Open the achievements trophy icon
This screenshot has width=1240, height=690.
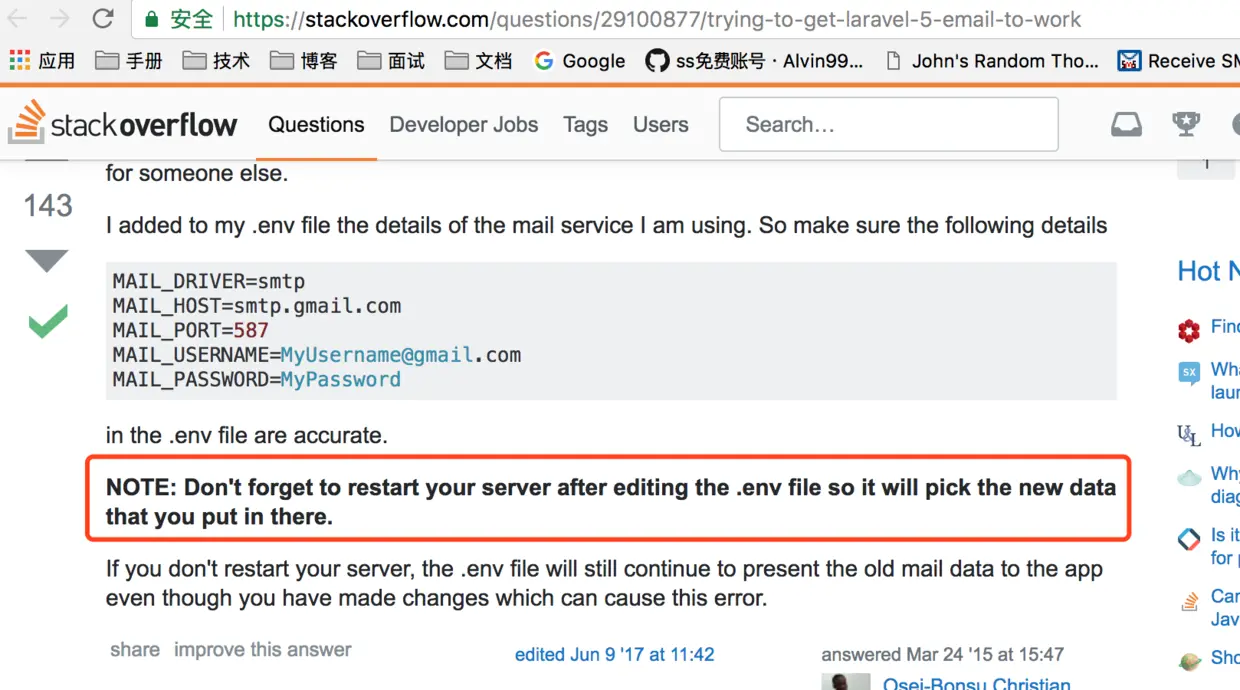[1186, 124]
